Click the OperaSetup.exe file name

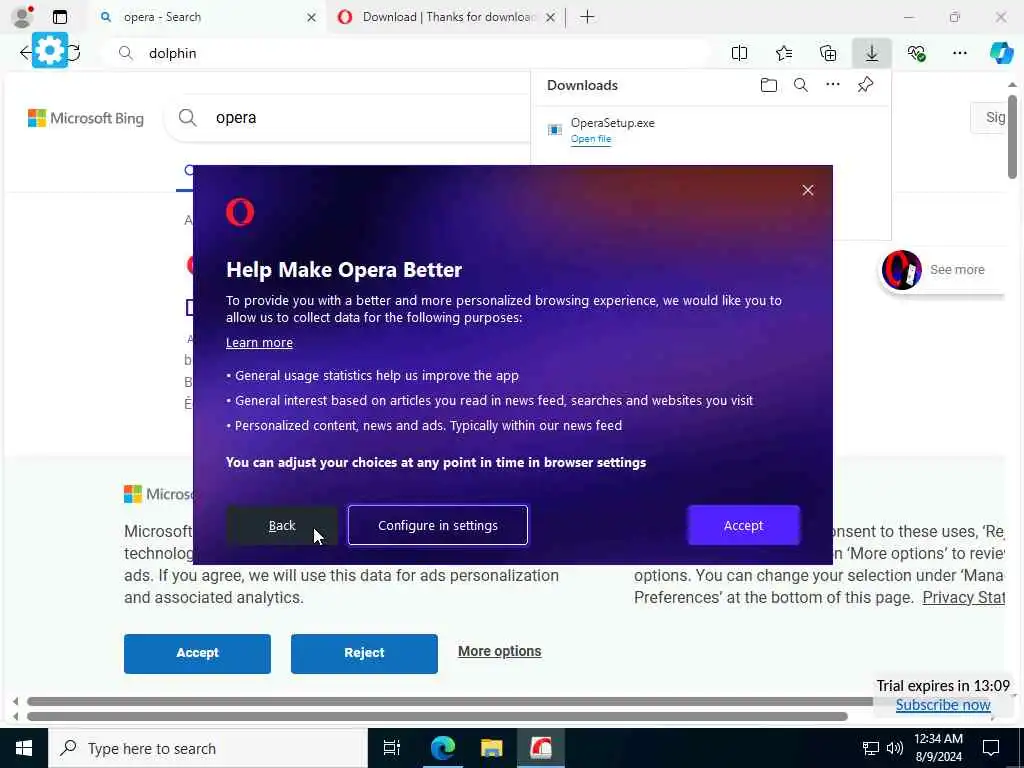tap(613, 123)
